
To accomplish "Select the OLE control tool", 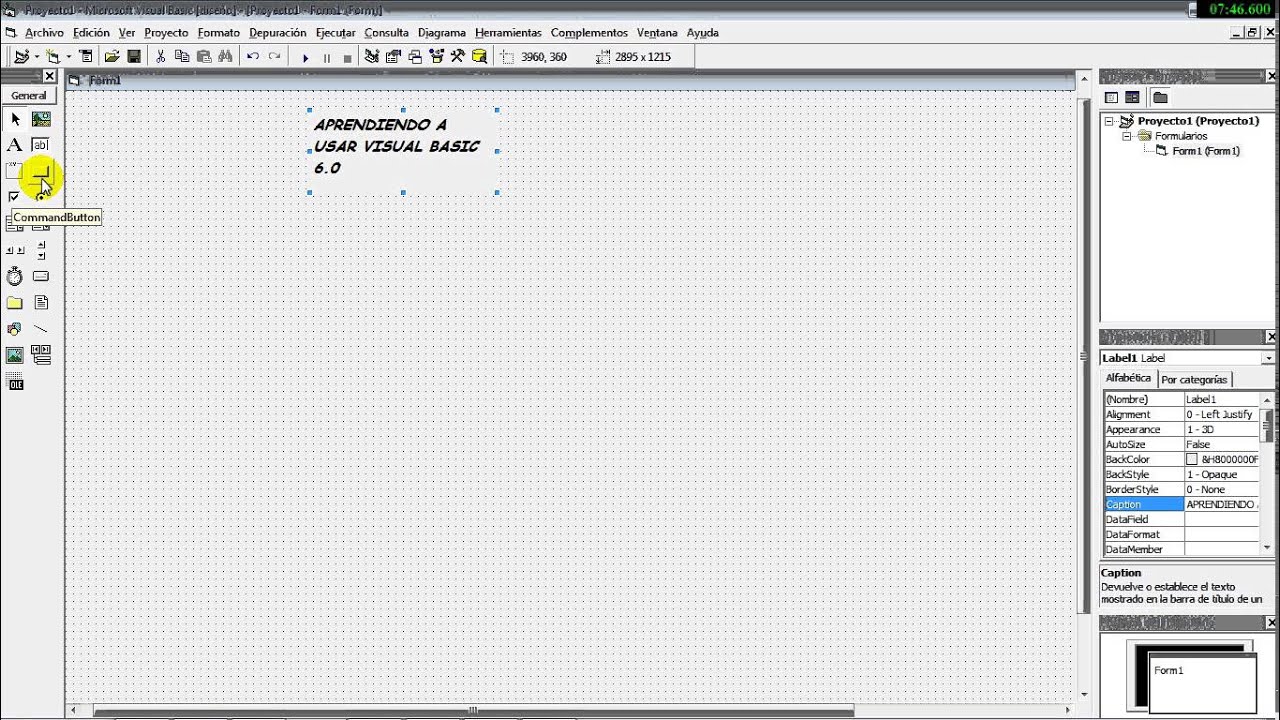I will point(15,382).
